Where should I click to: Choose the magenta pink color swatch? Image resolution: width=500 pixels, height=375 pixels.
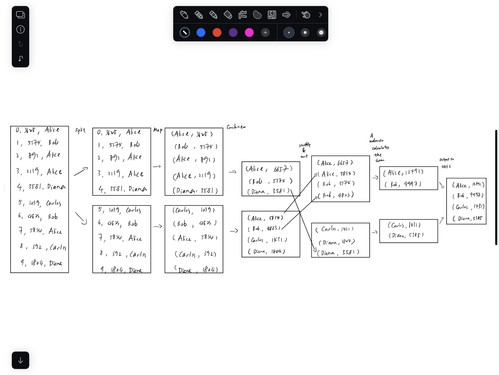[249, 32]
